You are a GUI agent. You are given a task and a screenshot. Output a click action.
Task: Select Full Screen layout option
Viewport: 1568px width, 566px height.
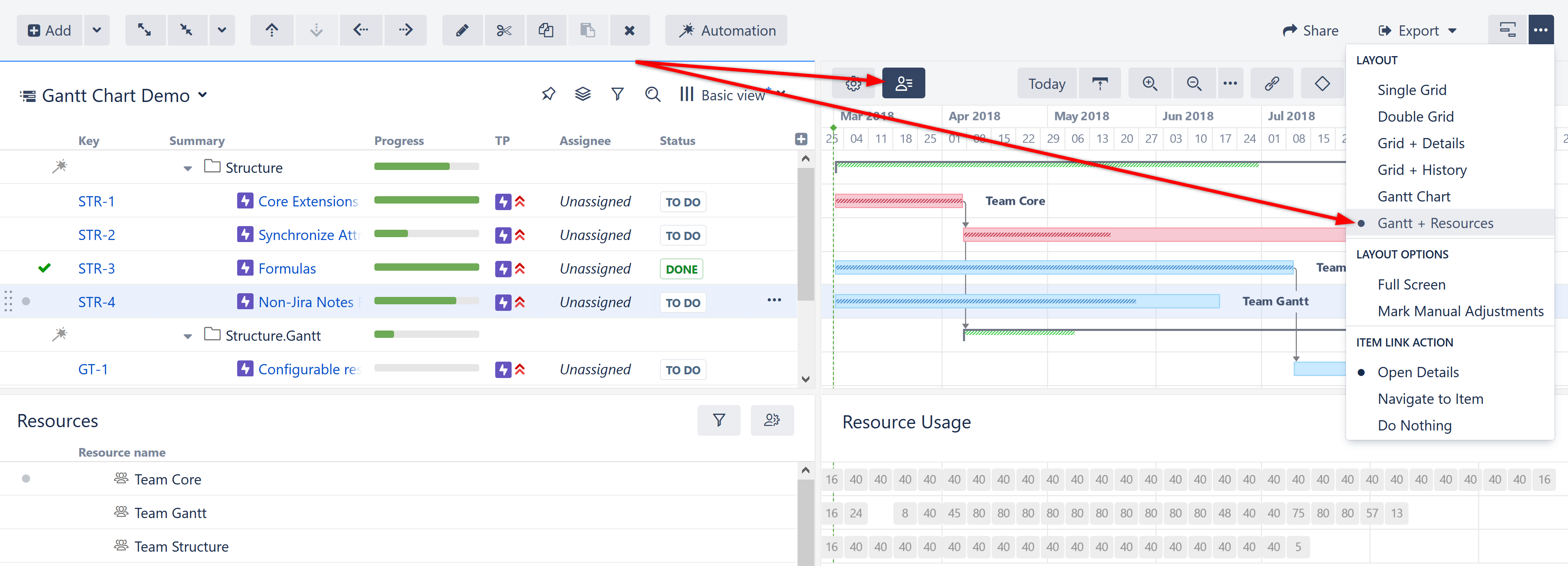(x=1411, y=284)
